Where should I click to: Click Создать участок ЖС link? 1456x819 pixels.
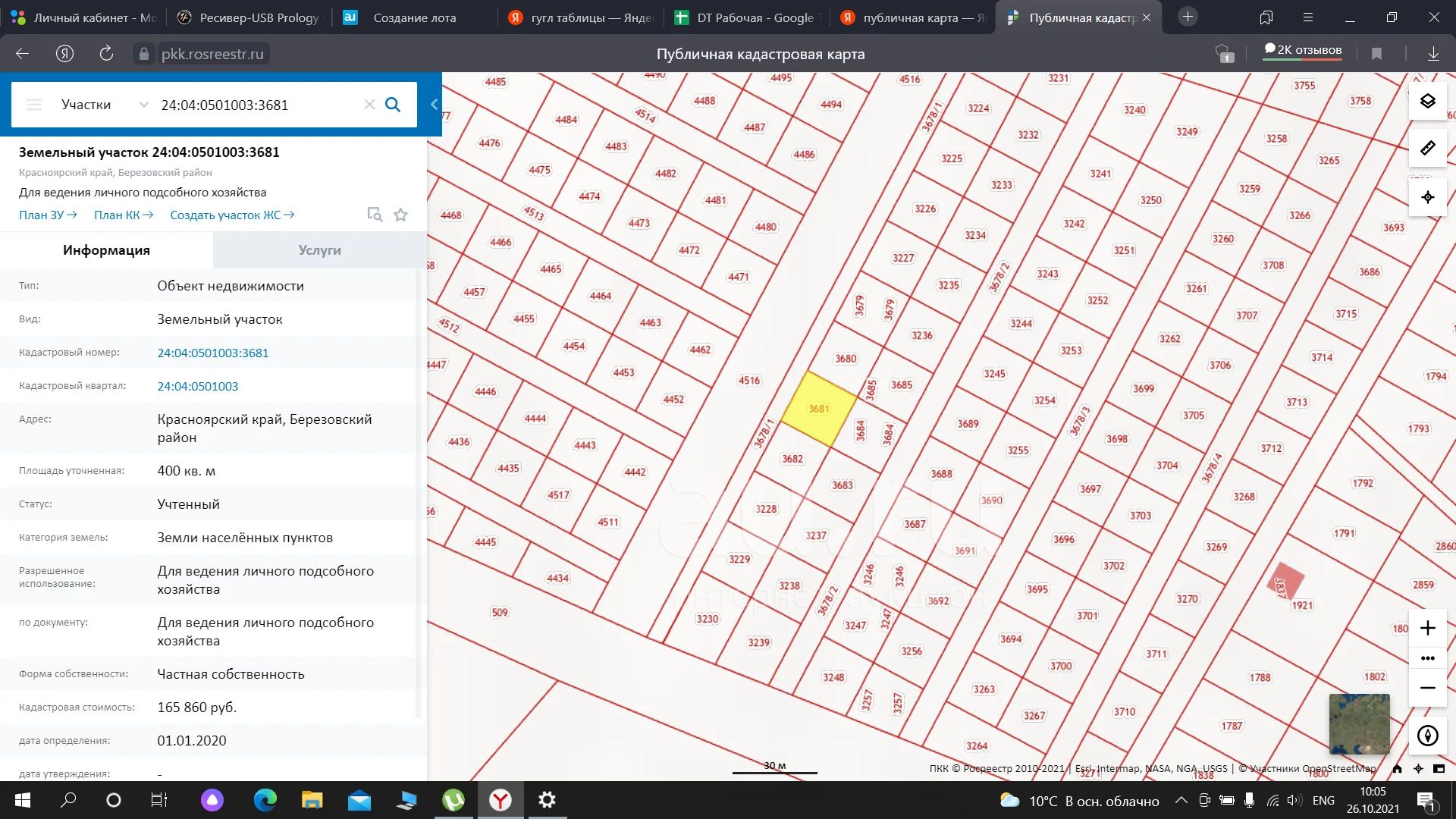(232, 215)
